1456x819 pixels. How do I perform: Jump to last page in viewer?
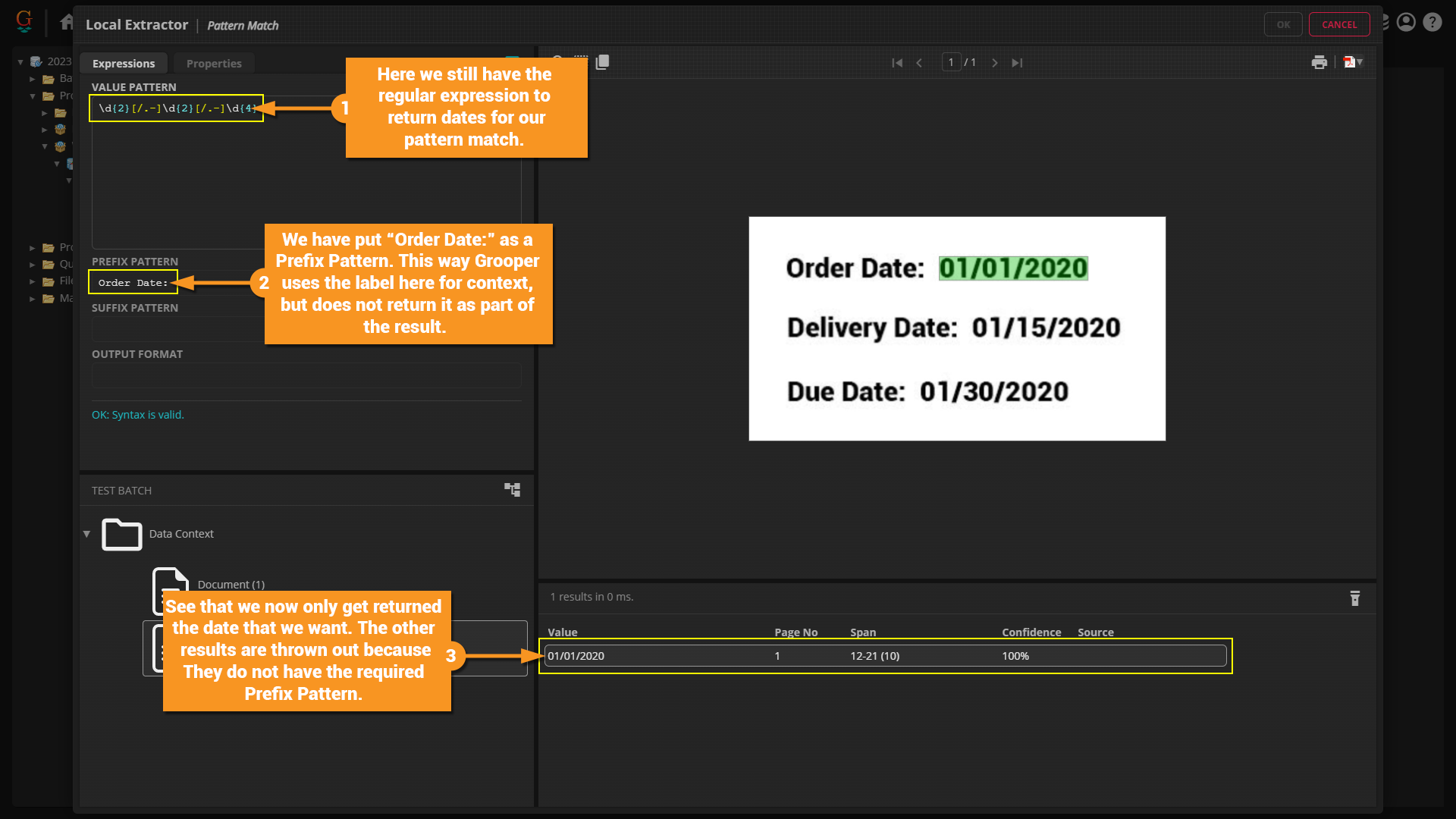pos(1017,63)
